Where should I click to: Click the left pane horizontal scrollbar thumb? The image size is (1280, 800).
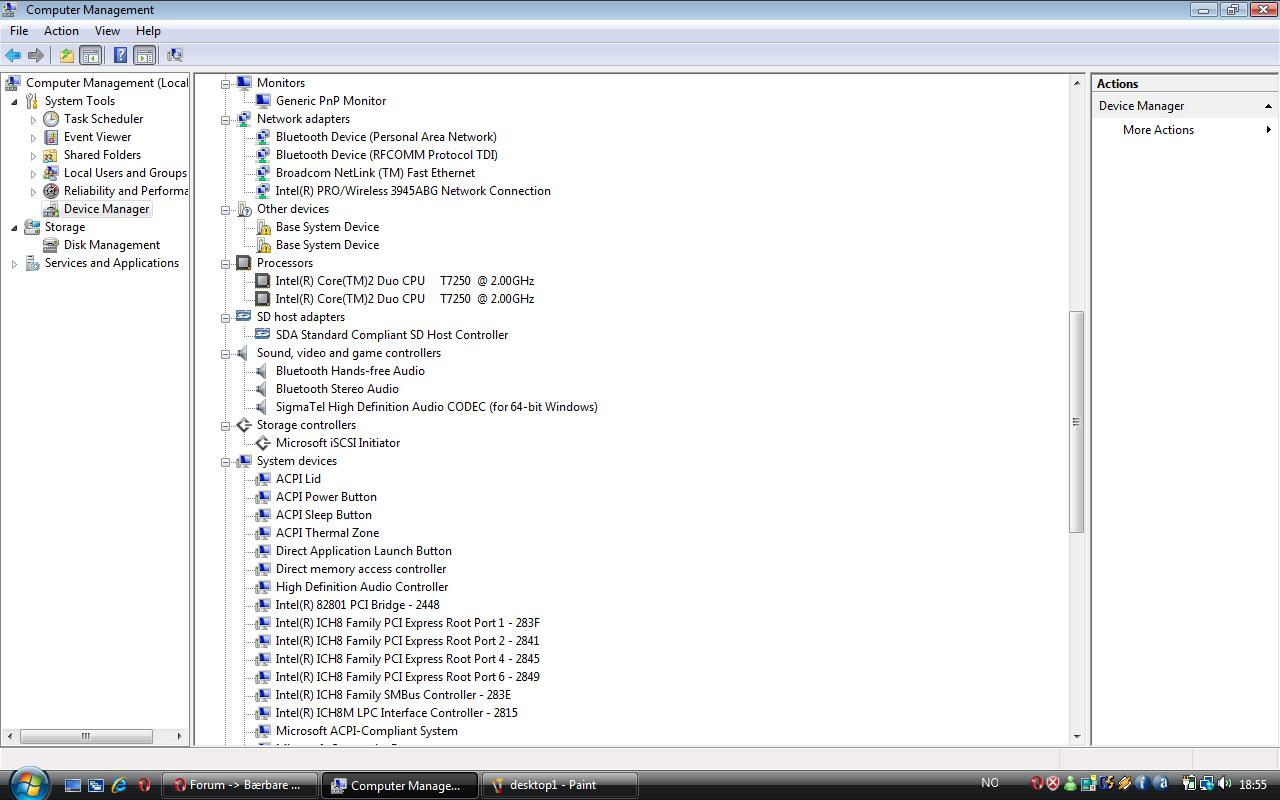(86, 736)
